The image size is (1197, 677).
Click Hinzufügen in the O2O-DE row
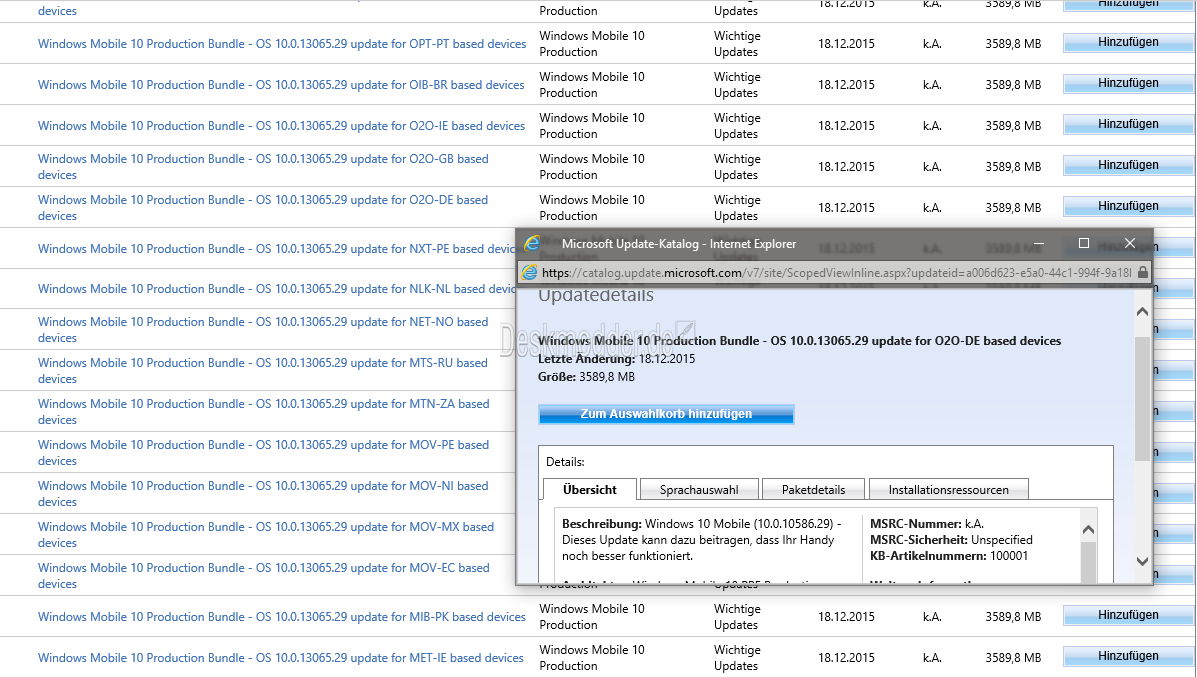pos(1128,207)
